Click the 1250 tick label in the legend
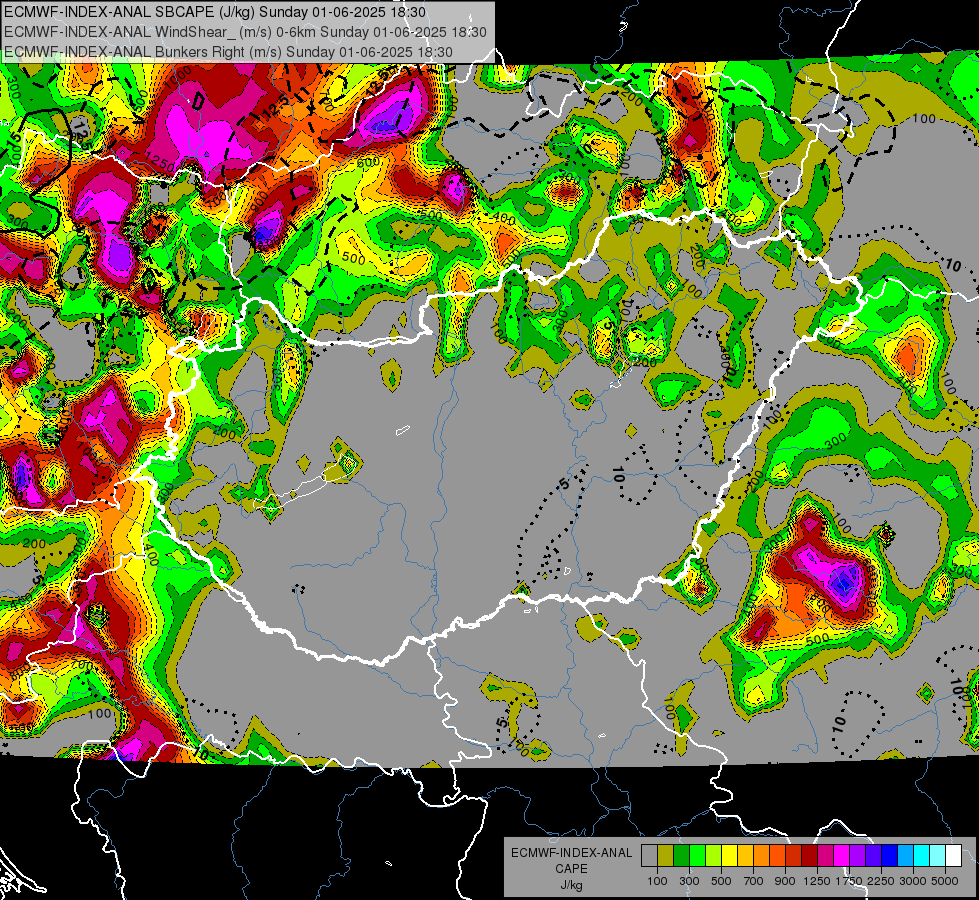The height and width of the screenshot is (900, 979). (x=817, y=881)
